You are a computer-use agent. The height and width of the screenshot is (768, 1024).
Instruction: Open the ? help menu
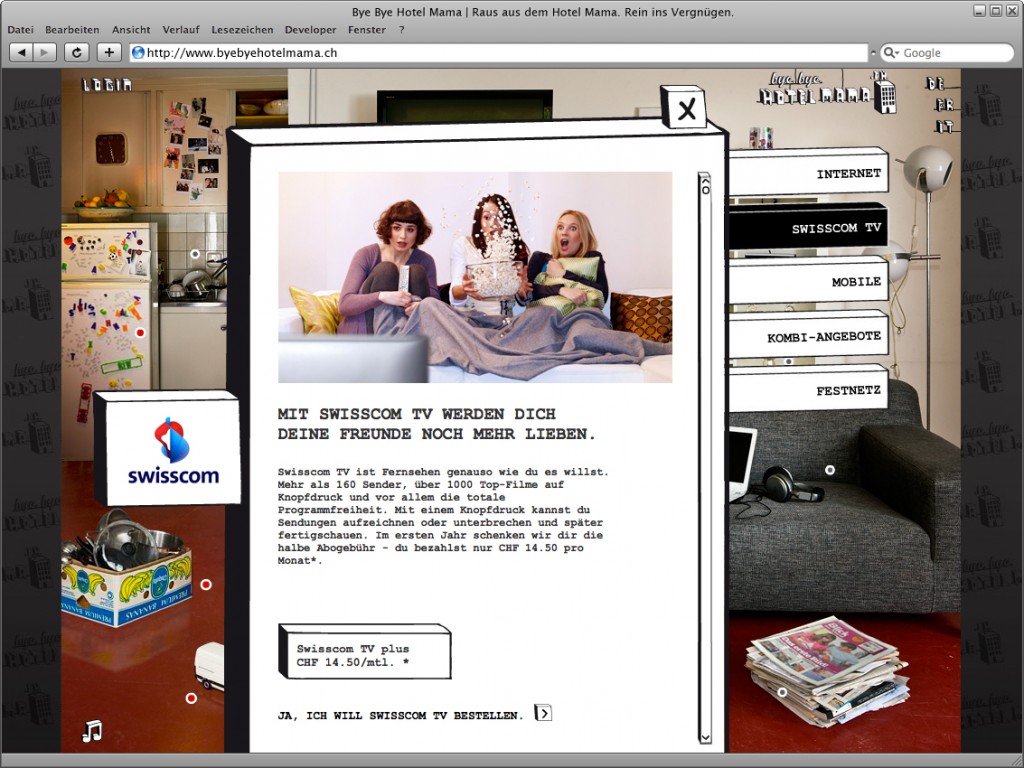tap(402, 29)
